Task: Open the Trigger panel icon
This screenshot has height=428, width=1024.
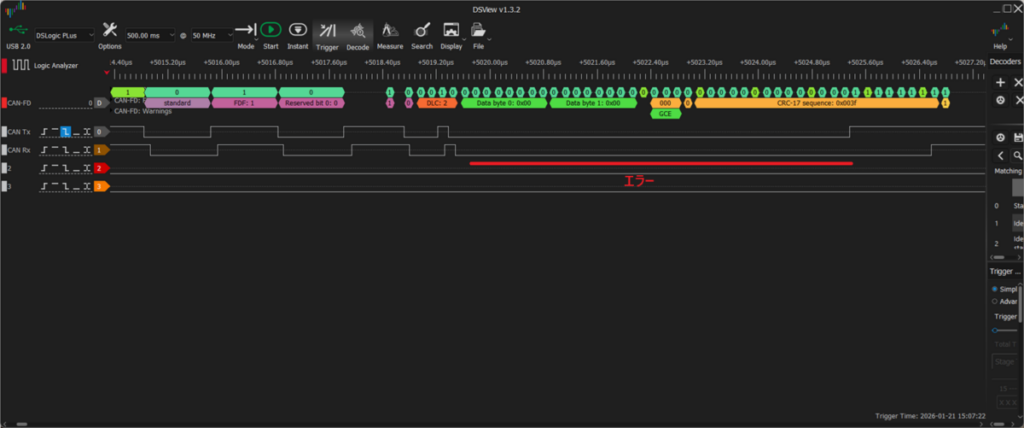Action: (327, 30)
